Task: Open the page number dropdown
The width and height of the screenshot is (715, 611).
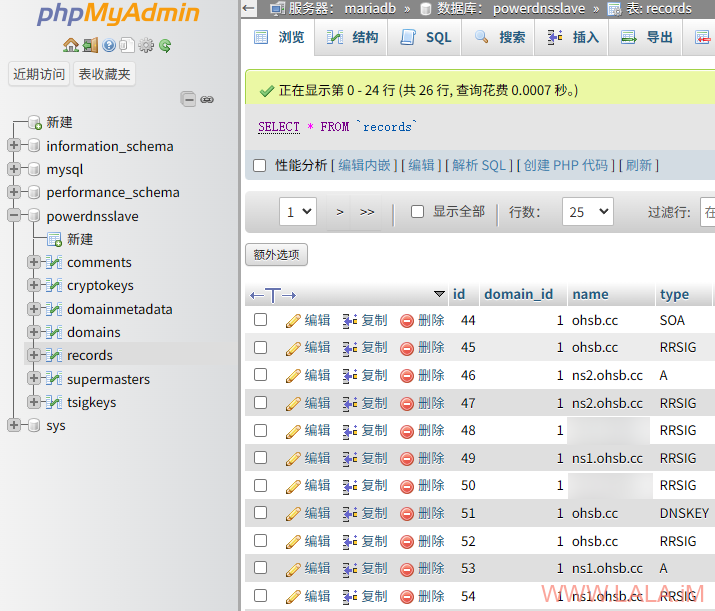Action: [297, 212]
